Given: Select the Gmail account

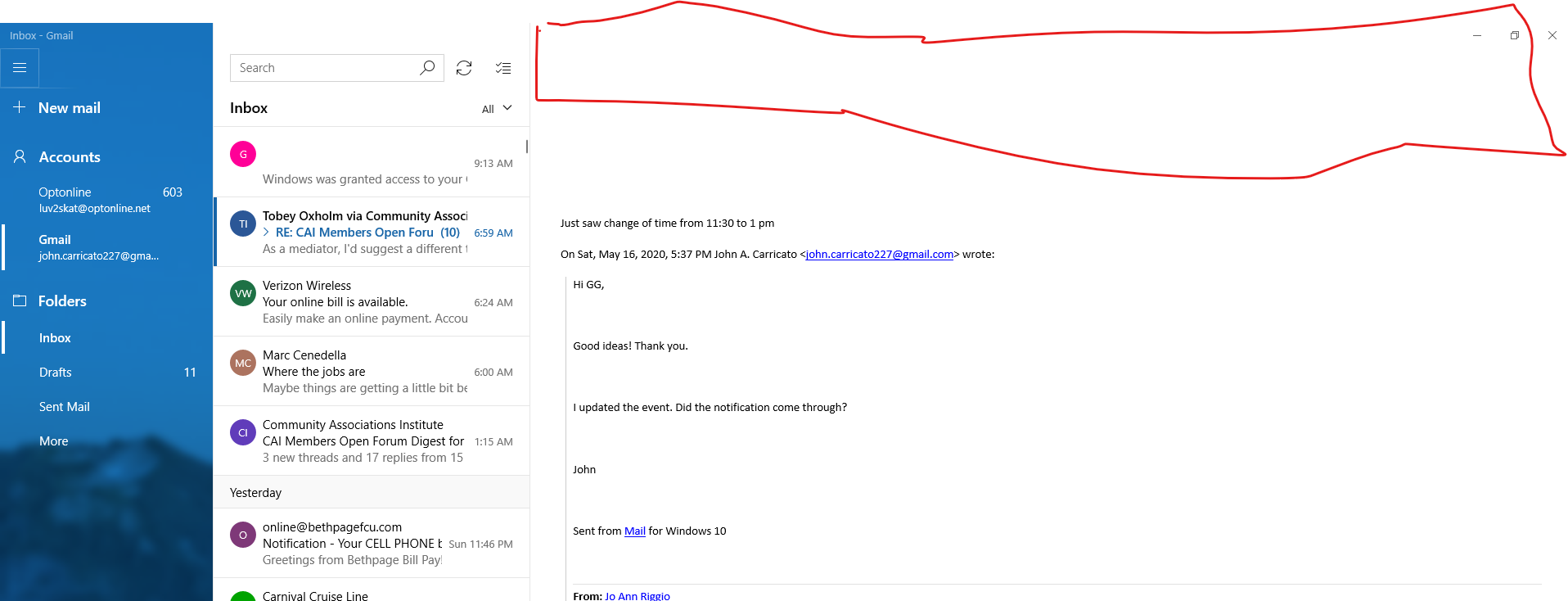Looking at the screenshot, I should pyautogui.click(x=106, y=247).
